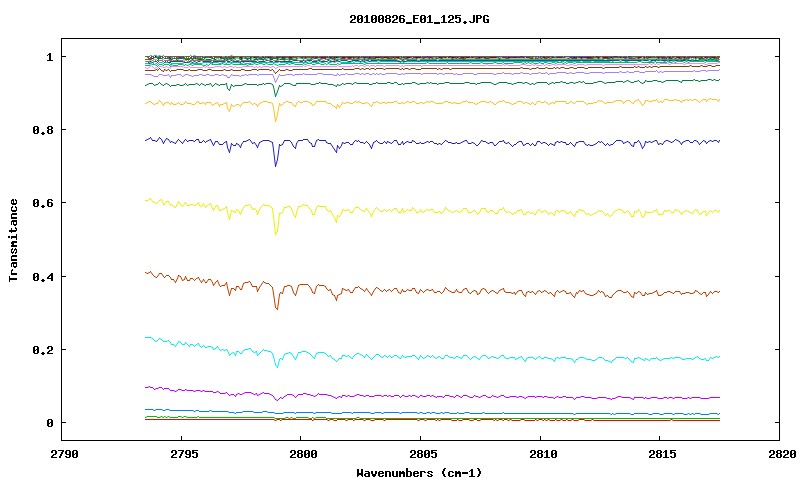800x480 pixels.
Task: Click the y-axis tick label 0.6
Action: (43, 203)
